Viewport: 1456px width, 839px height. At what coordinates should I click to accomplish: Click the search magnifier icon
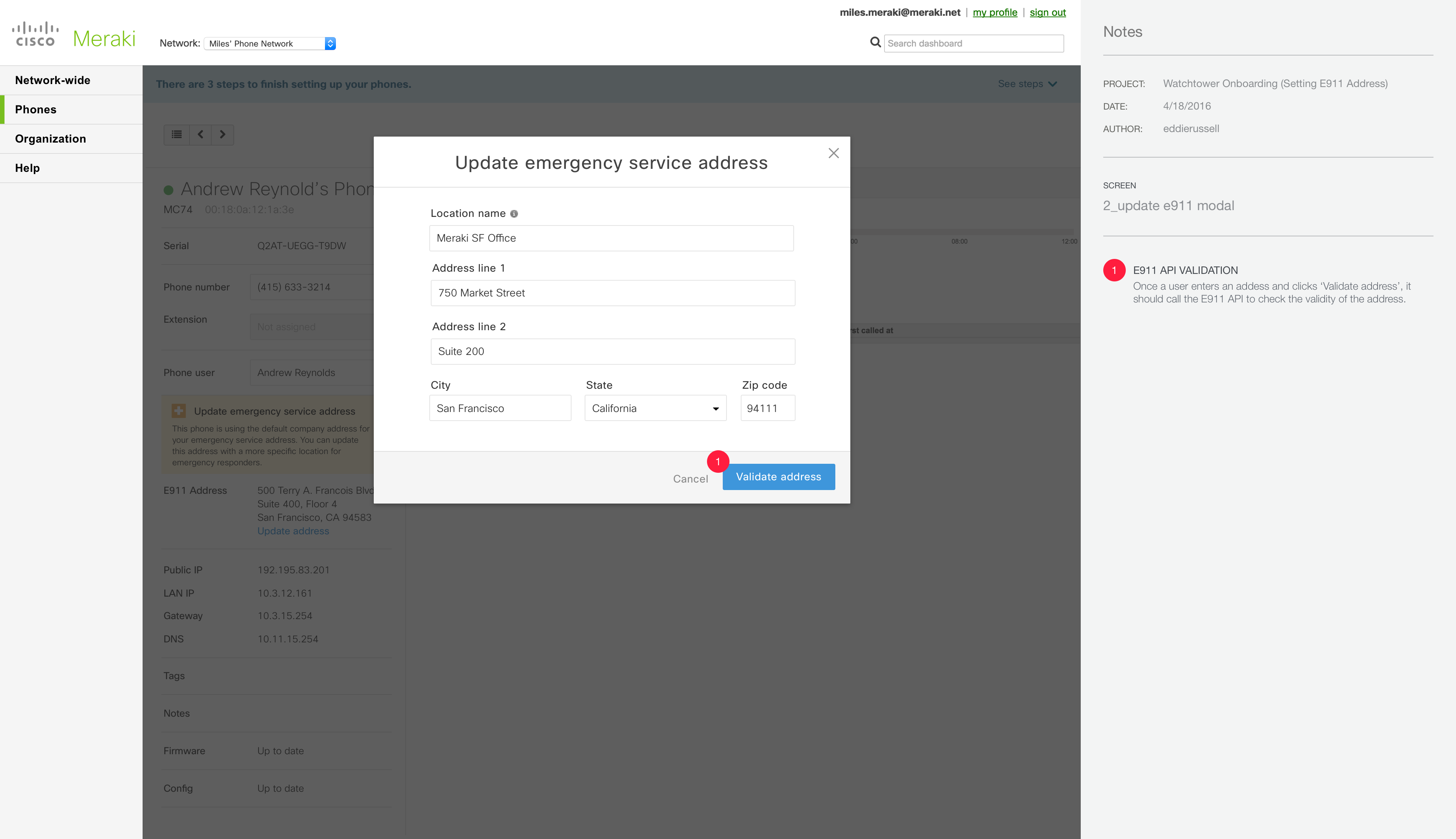[875, 43]
